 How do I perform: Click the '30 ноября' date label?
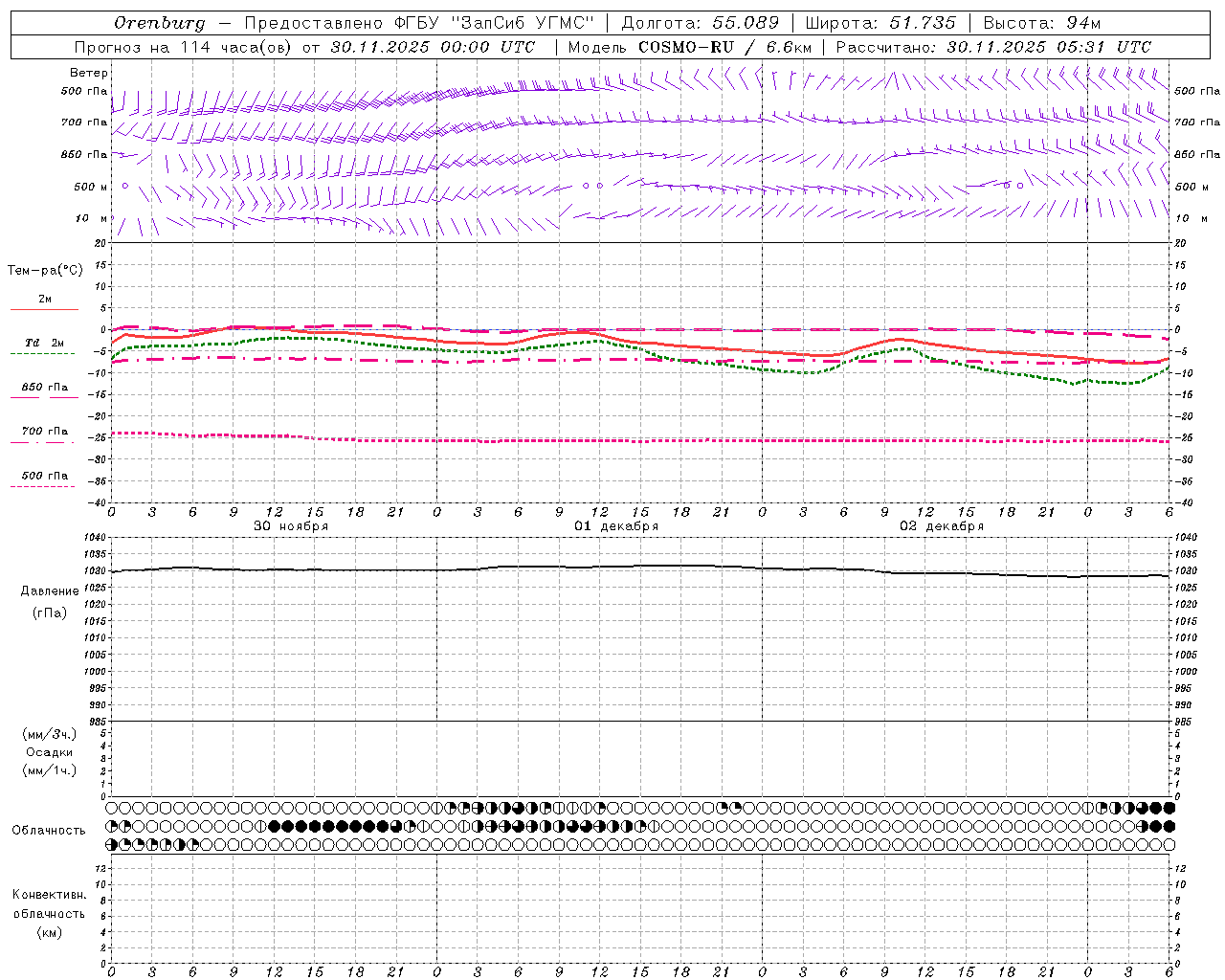pos(290,526)
